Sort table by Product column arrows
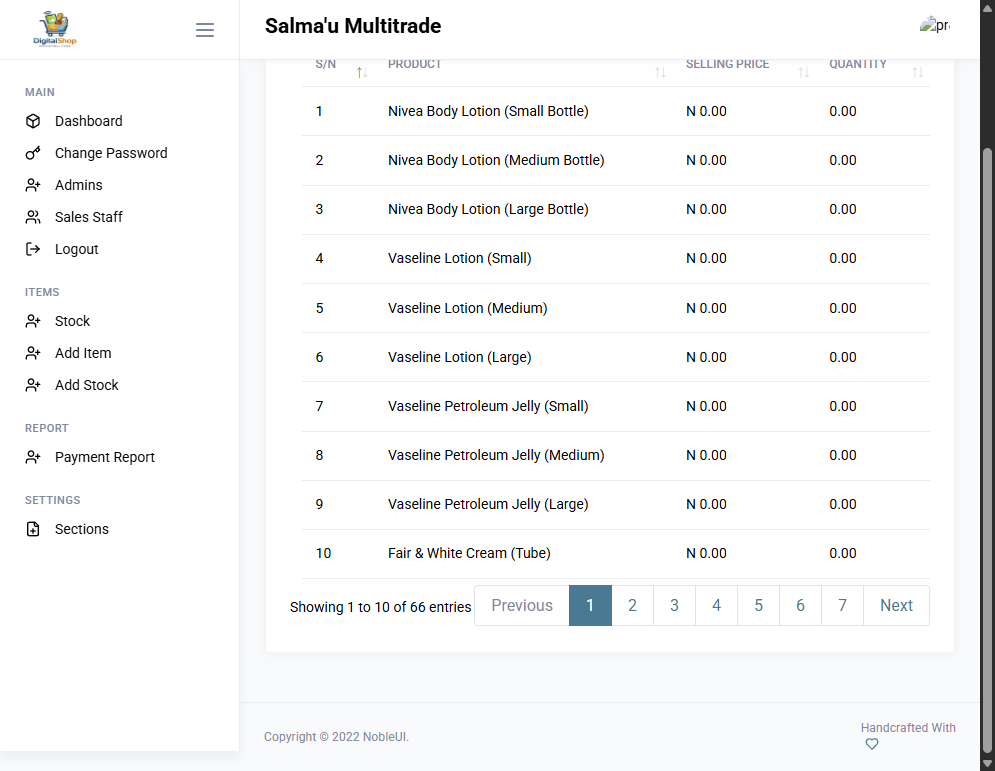Viewport: 995px width, 771px height. 660,72
